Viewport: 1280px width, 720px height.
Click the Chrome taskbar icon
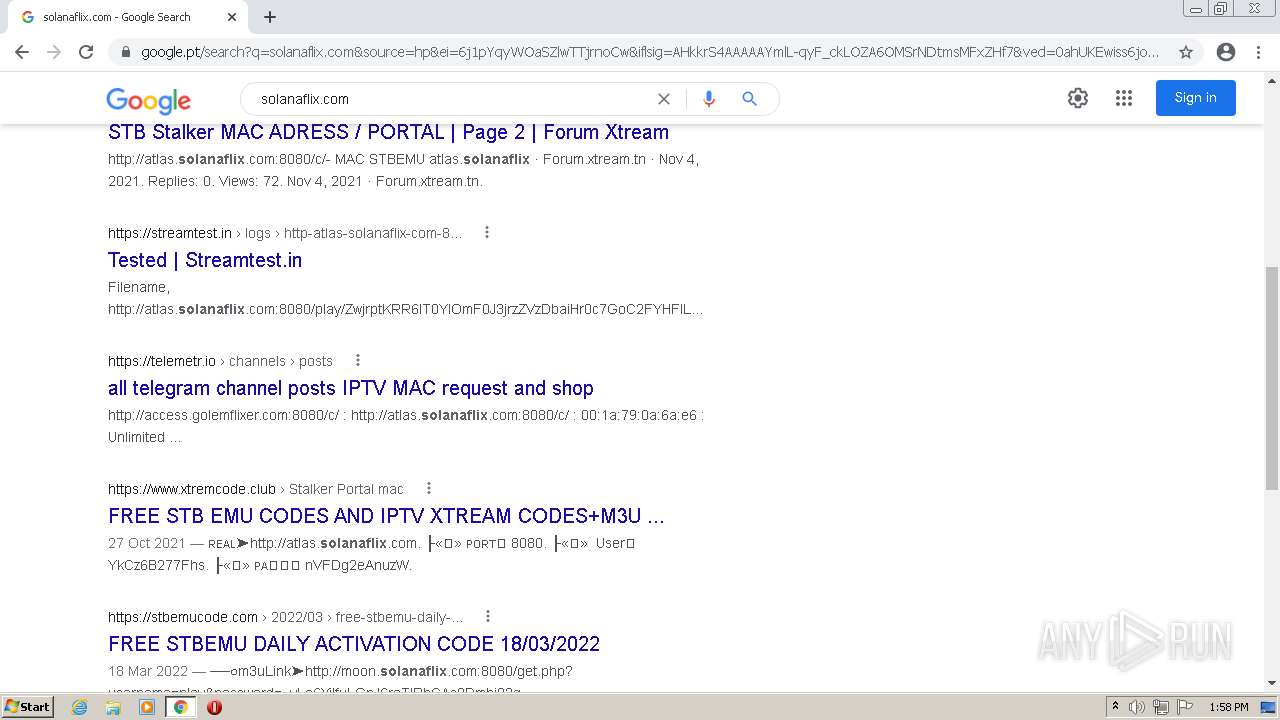coord(181,707)
